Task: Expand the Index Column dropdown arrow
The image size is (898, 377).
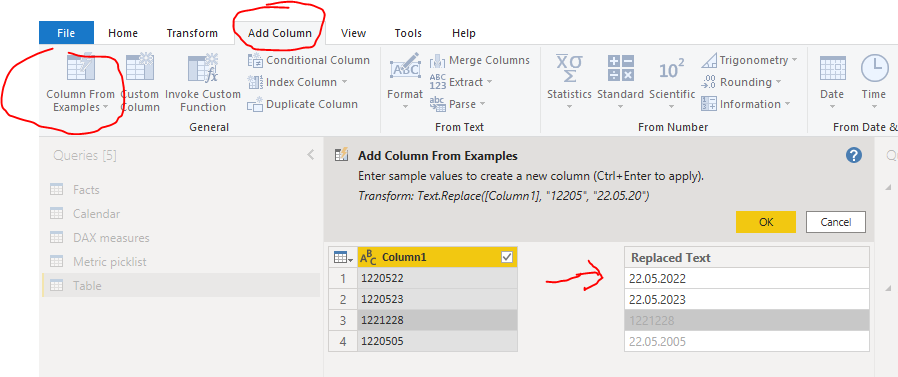Action: tap(345, 83)
